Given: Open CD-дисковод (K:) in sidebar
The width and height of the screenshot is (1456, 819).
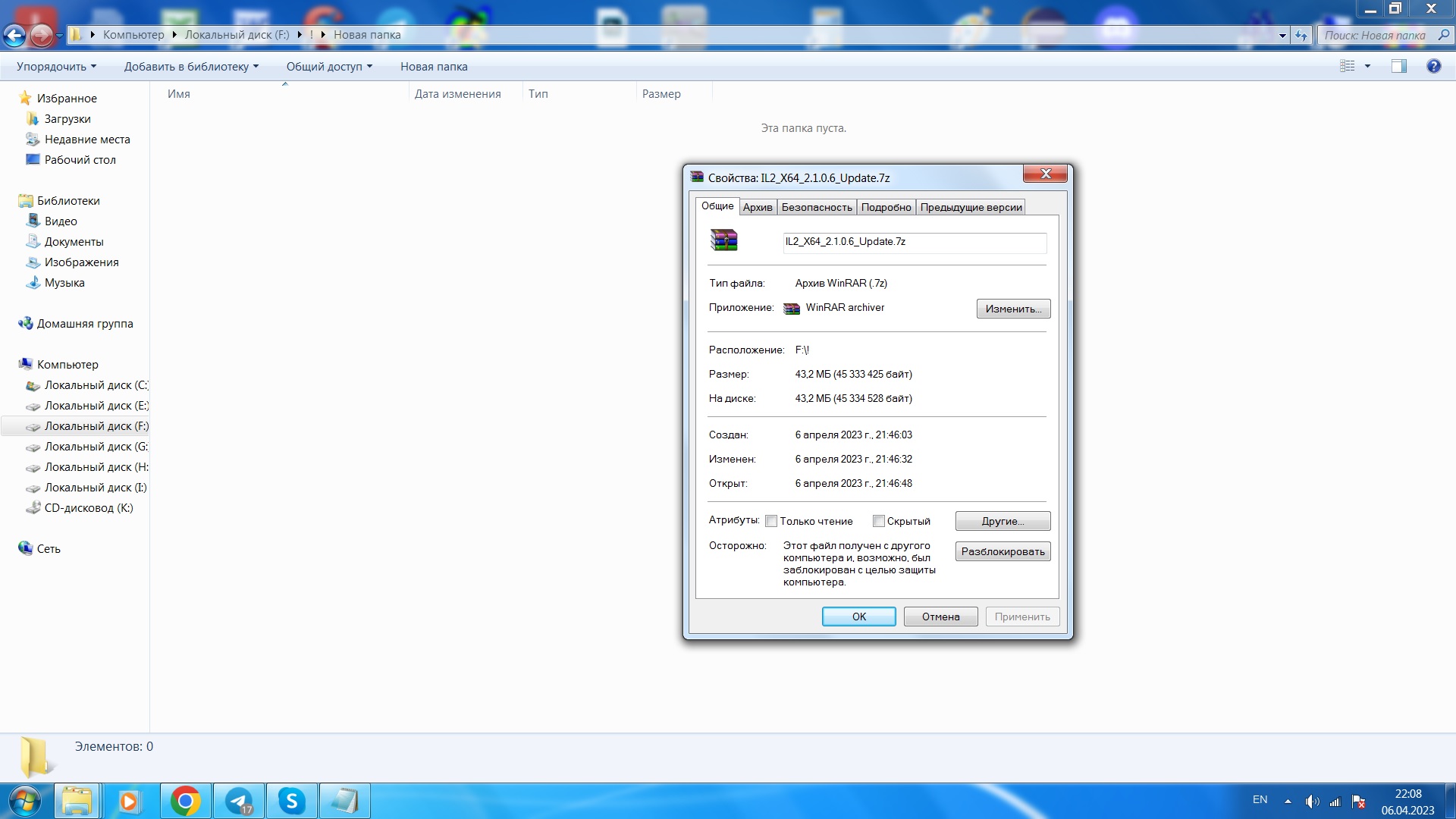Looking at the screenshot, I should pyautogui.click(x=79, y=508).
